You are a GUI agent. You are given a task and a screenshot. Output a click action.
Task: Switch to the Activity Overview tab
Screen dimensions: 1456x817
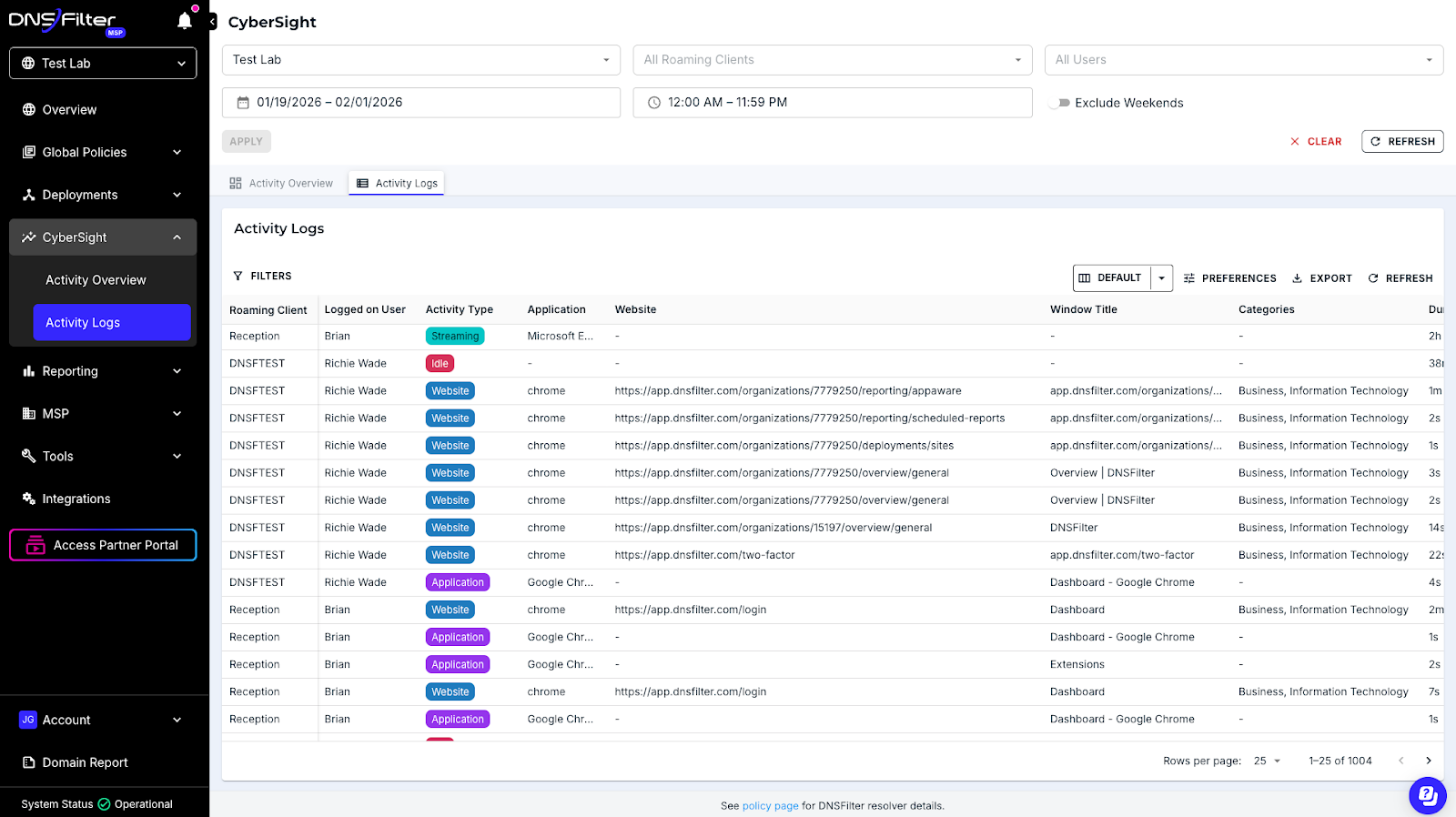281,183
